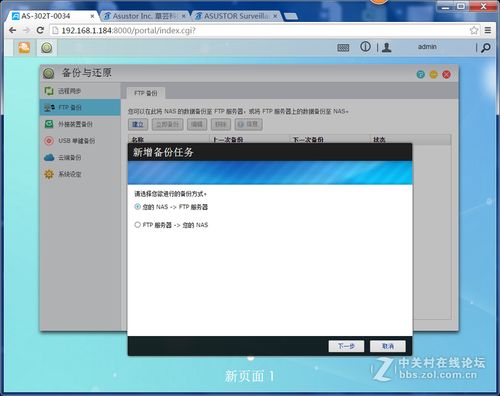Screen dimensions: 500x396
Task: Bookmark the page with the star icon
Action: 474,30
